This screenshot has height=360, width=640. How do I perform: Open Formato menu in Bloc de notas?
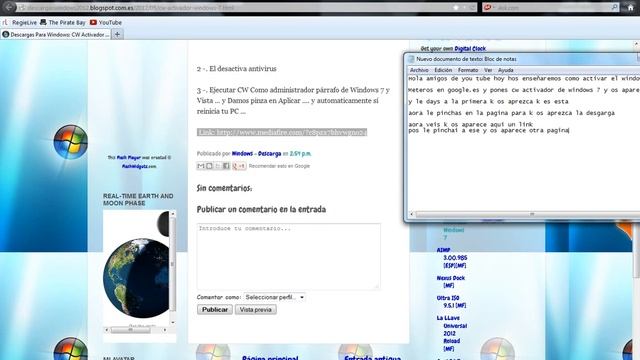(x=468, y=70)
